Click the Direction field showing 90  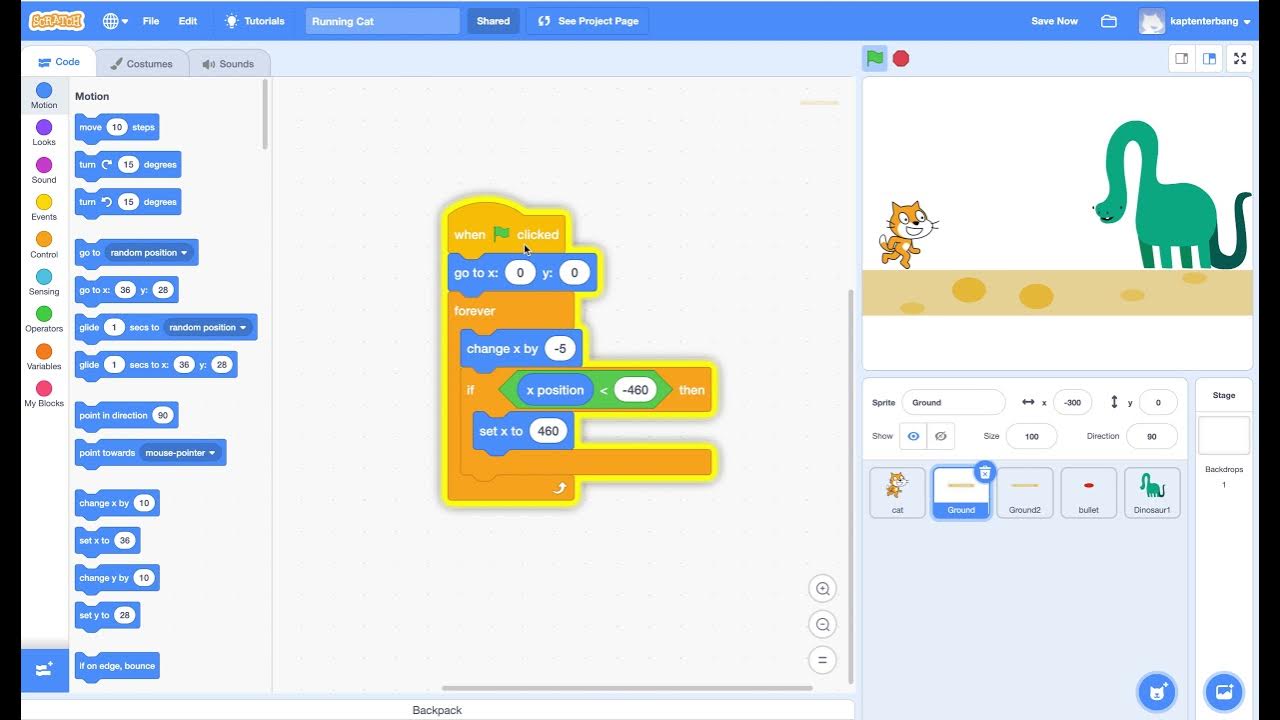pos(1151,436)
